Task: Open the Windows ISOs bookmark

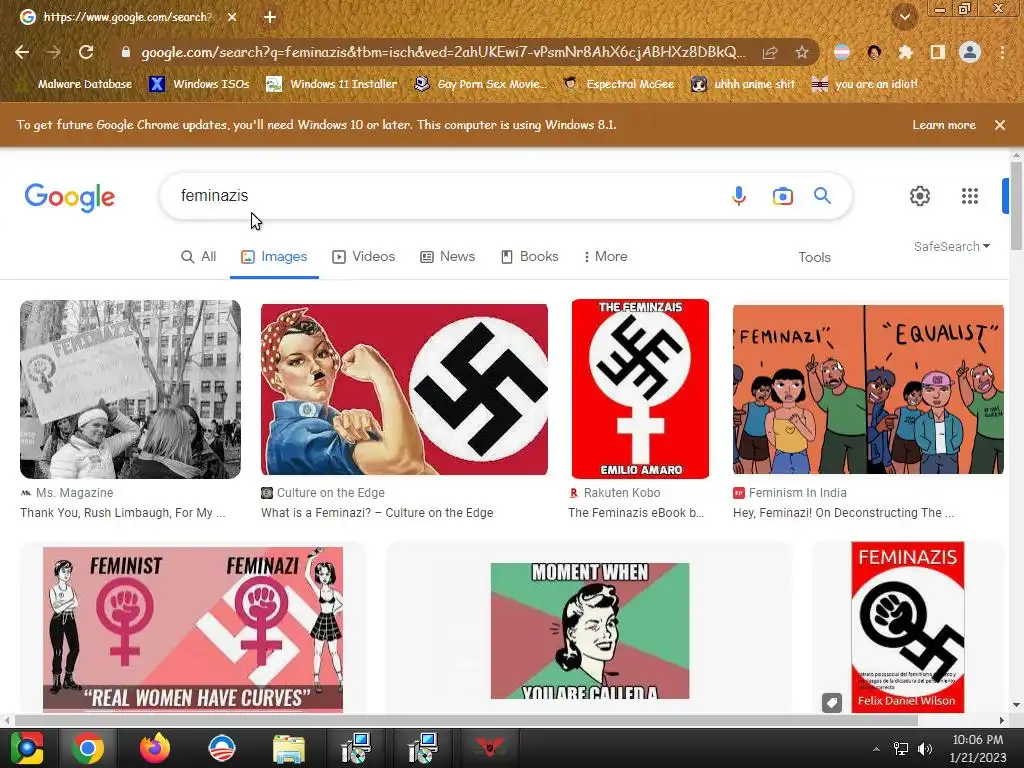Action: click(x=199, y=84)
